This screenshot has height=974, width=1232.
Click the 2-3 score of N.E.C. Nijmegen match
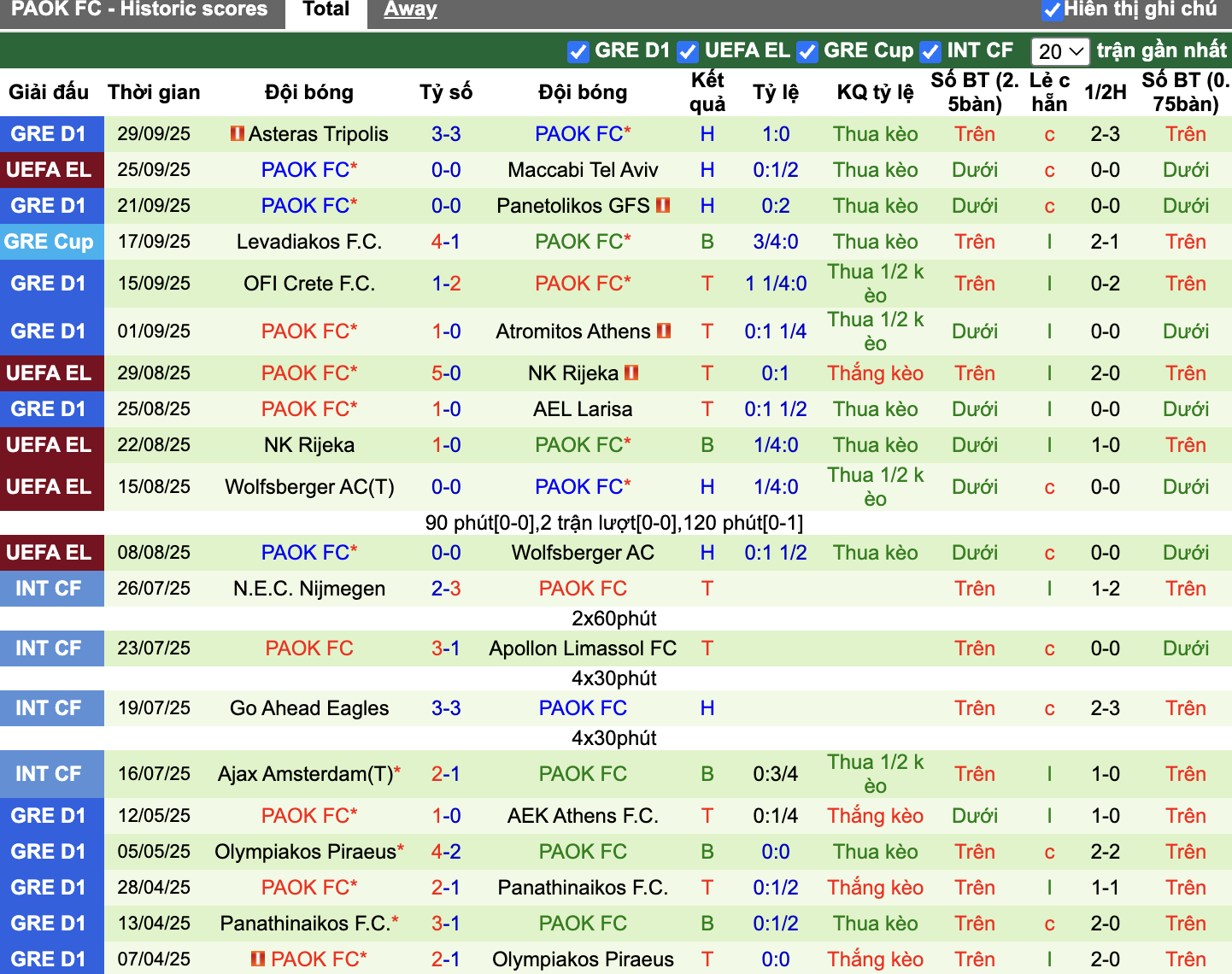tap(446, 589)
